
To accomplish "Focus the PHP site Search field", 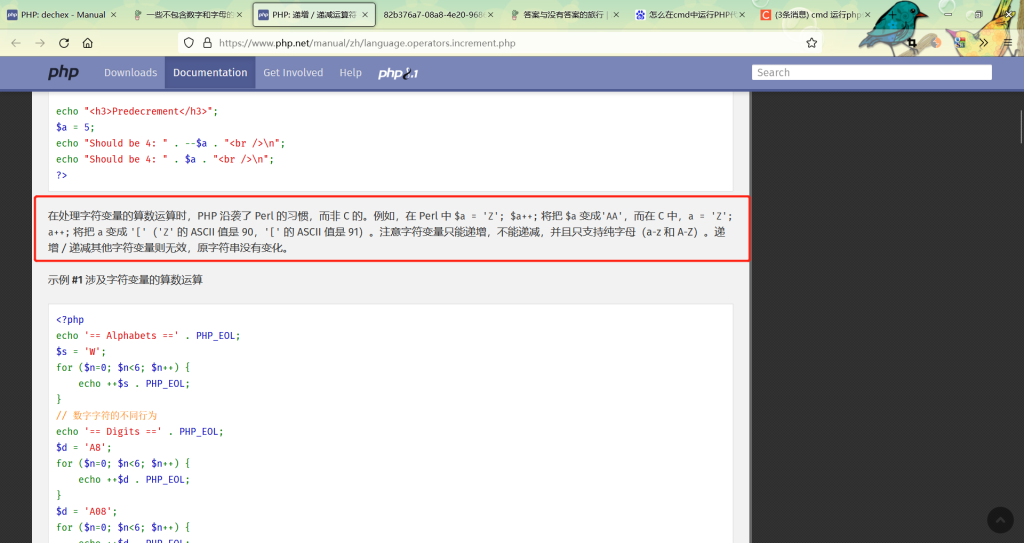I will 871,72.
